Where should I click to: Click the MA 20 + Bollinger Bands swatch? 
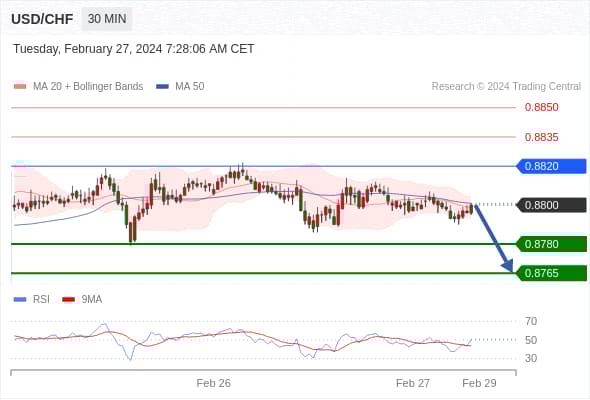coord(20,87)
